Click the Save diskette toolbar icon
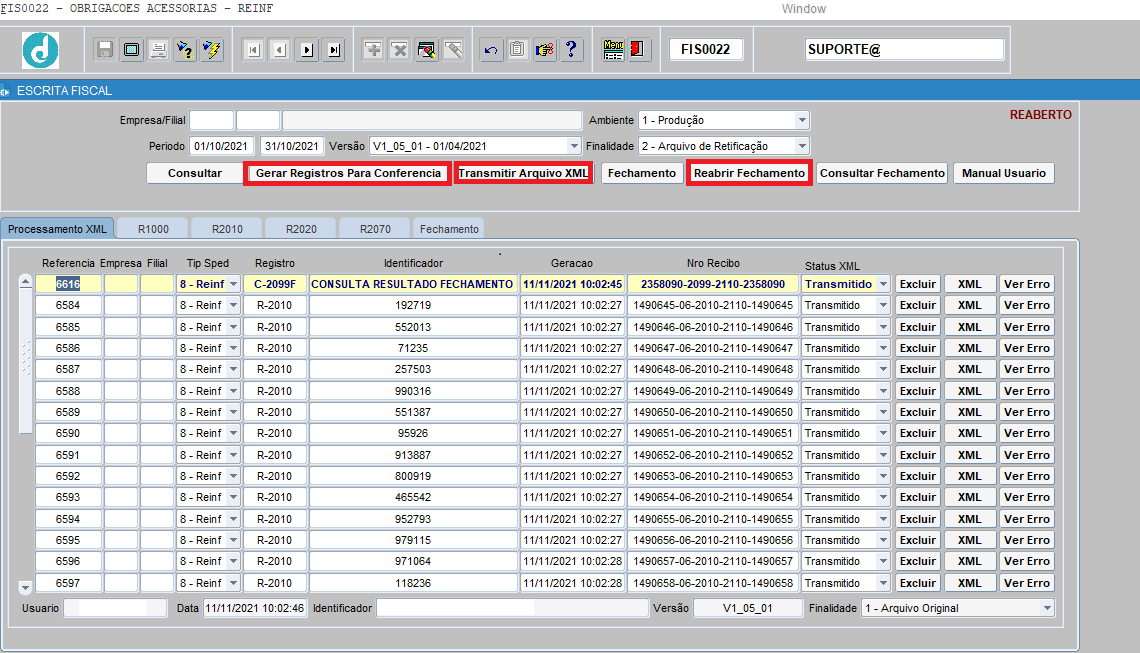1140x653 pixels. 105,49
